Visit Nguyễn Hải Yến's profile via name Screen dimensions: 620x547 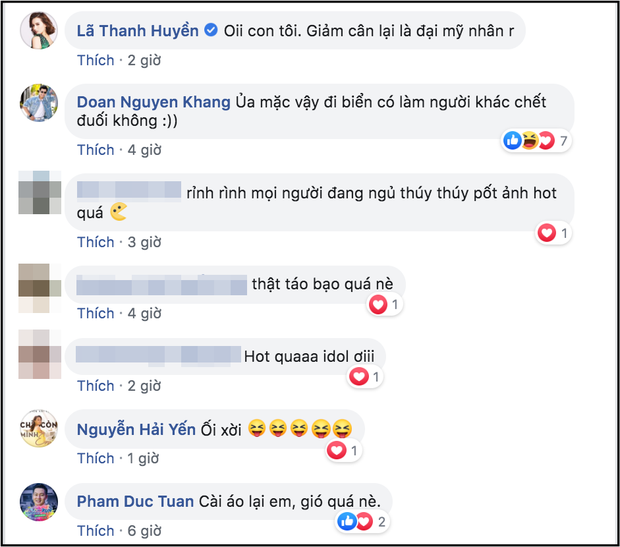click(136, 429)
